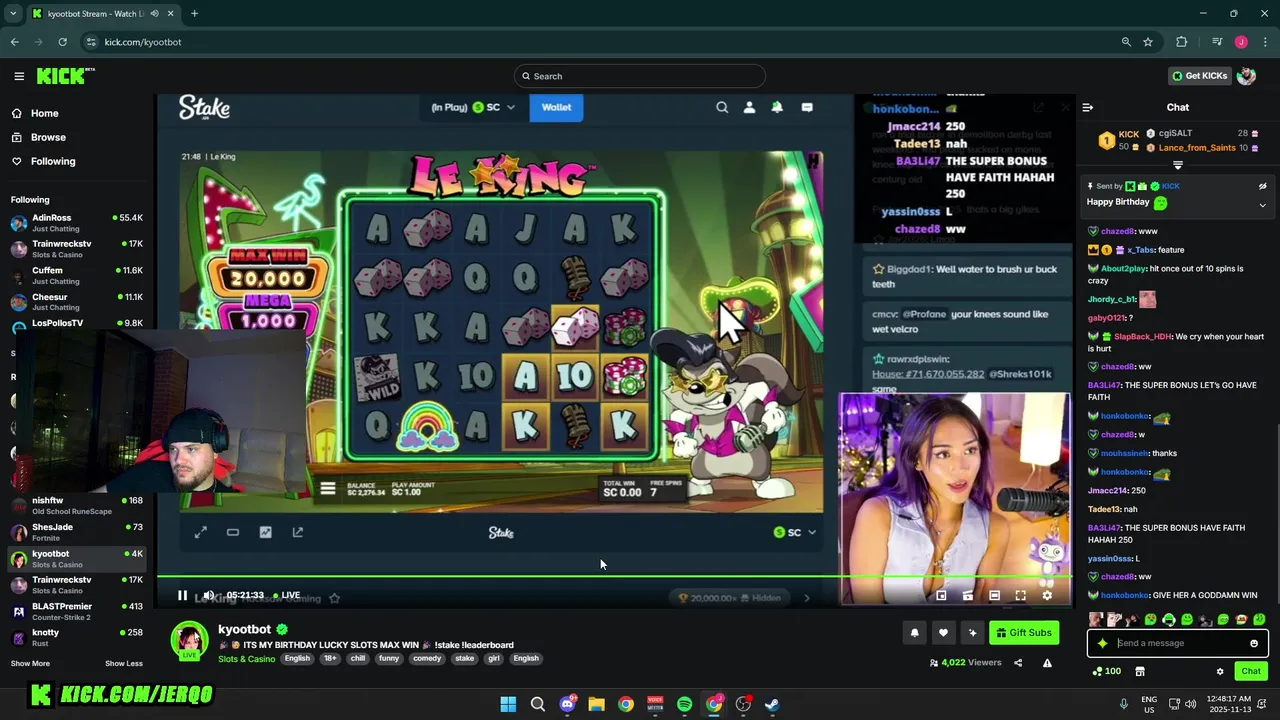Click the Get KICKs button
Image resolution: width=1280 pixels, height=720 pixels.
click(1199, 76)
